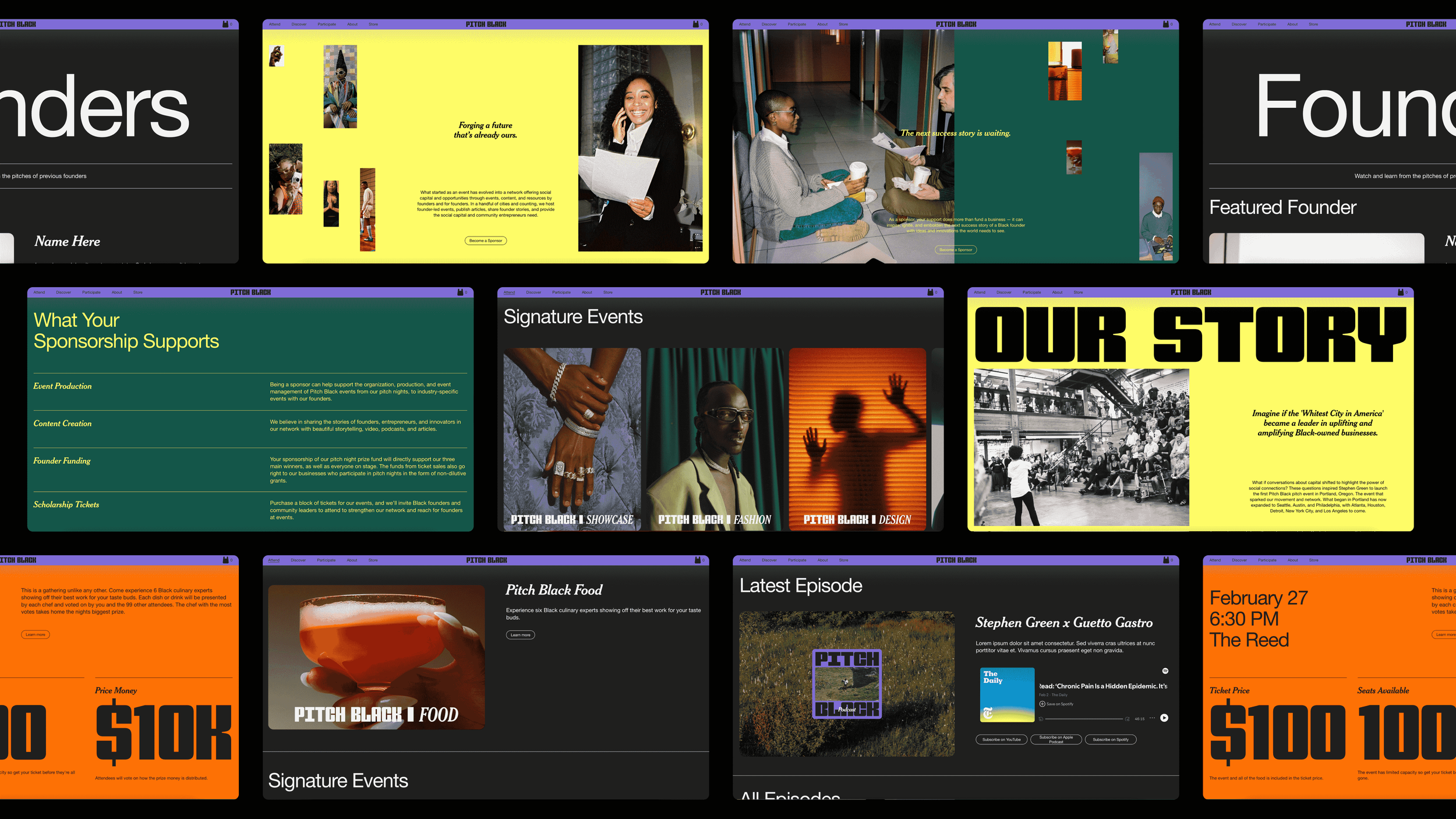The image size is (1456, 819).
Task: Click the PITCH BLACK logo on the Pitch Black Food page
Action: [486, 560]
